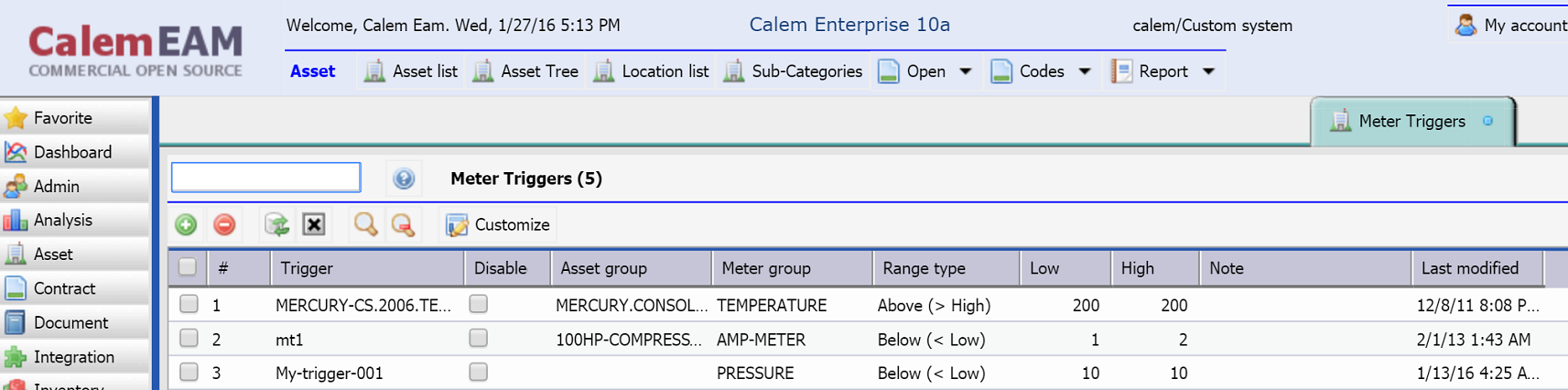This screenshot has width=1568, height=390.
Task: Click 2/1/13 1:43 AM cell
Action: pyautogui.click(x=1473, y=340)
